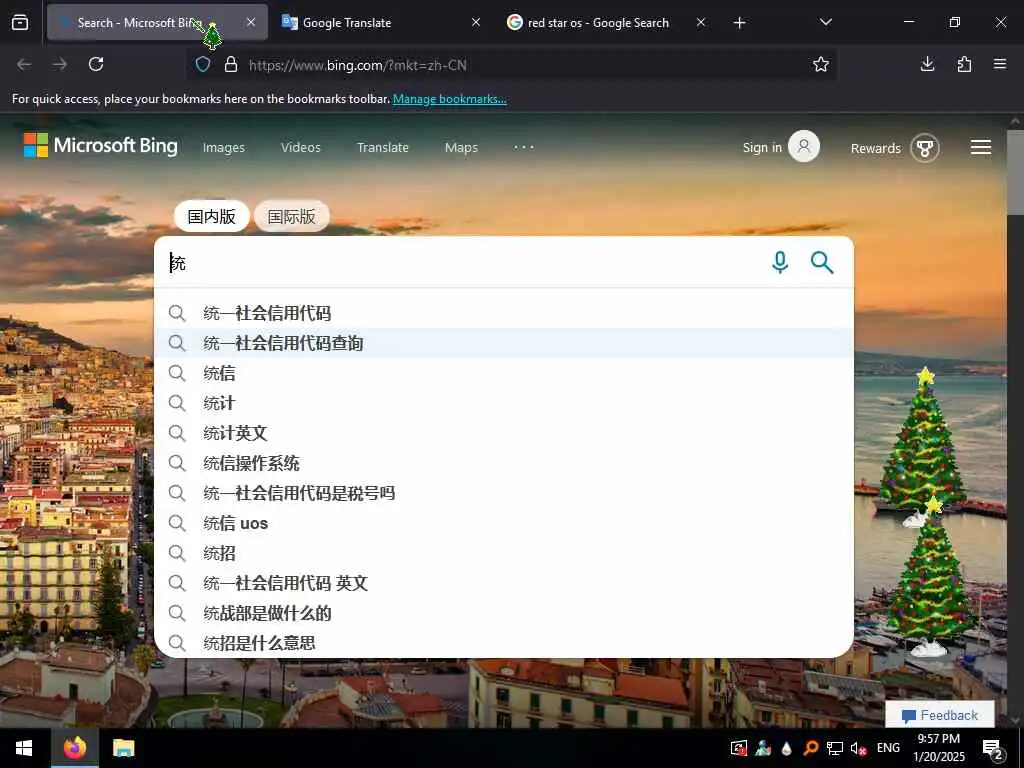This screenshot has width=1024, height=768.
Task: Select suggestion 统一社会信用代码 英文
Action: (504, 583)
